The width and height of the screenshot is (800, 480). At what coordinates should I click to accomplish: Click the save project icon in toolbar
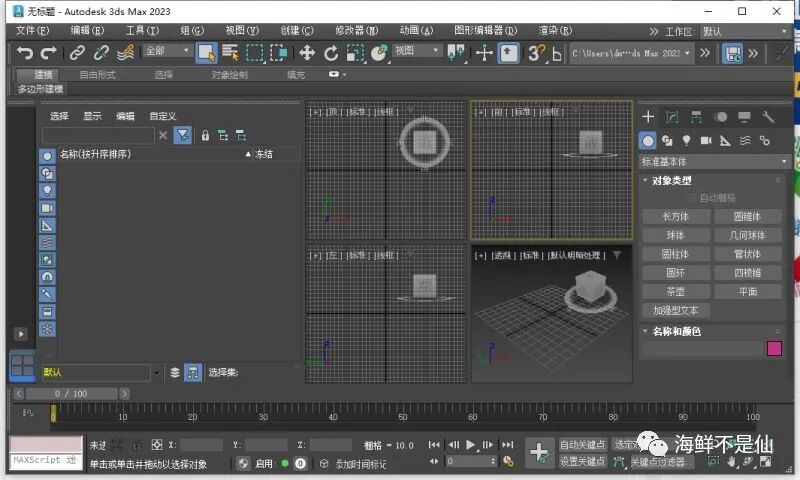click(733, 53)
